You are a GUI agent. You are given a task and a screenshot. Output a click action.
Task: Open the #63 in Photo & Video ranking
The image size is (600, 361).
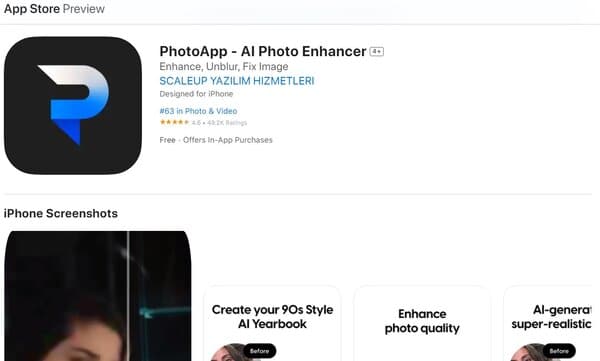pyautogui.click(x=198, y=111)
